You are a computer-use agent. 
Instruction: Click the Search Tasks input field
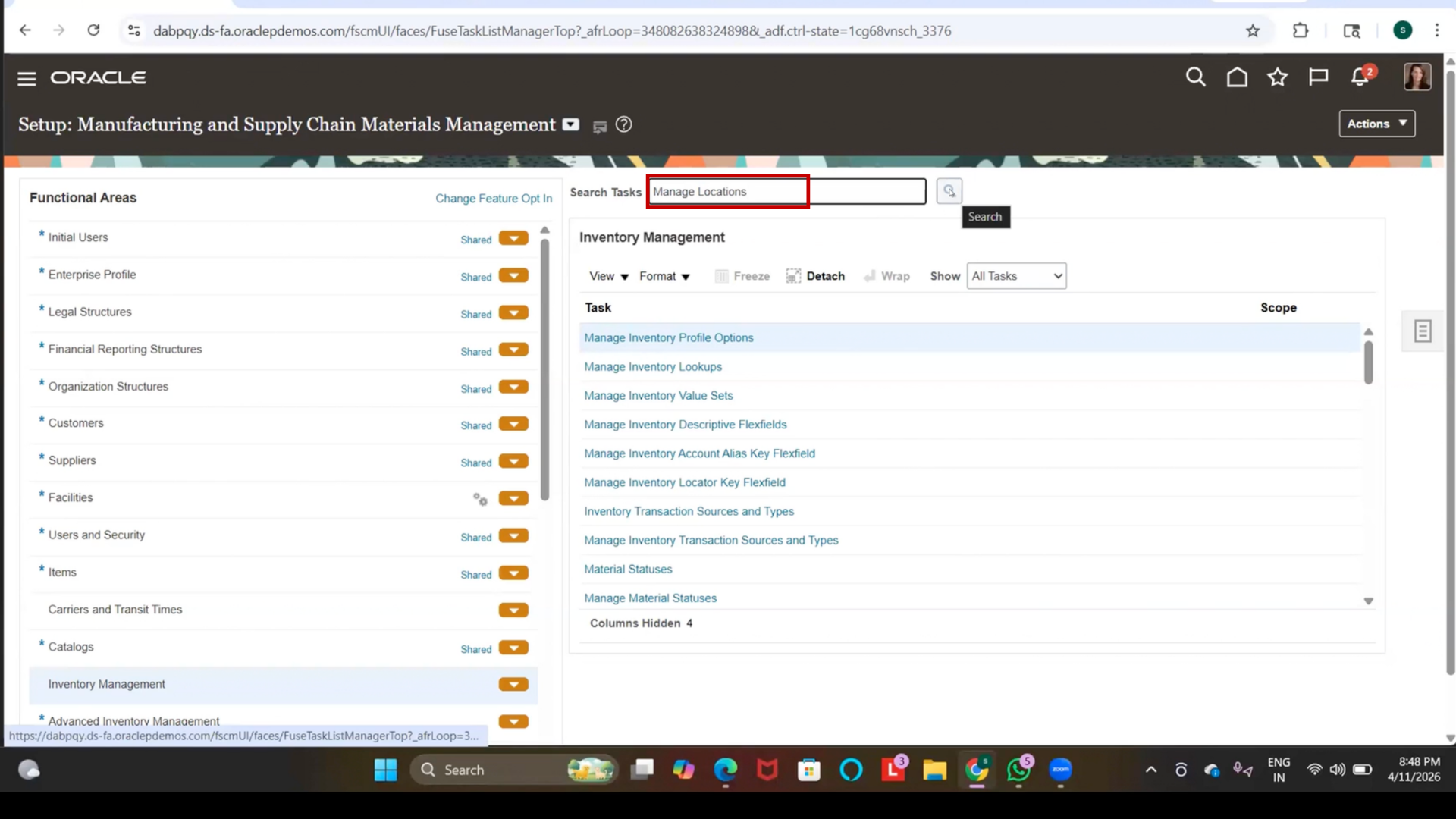[786, 191]
